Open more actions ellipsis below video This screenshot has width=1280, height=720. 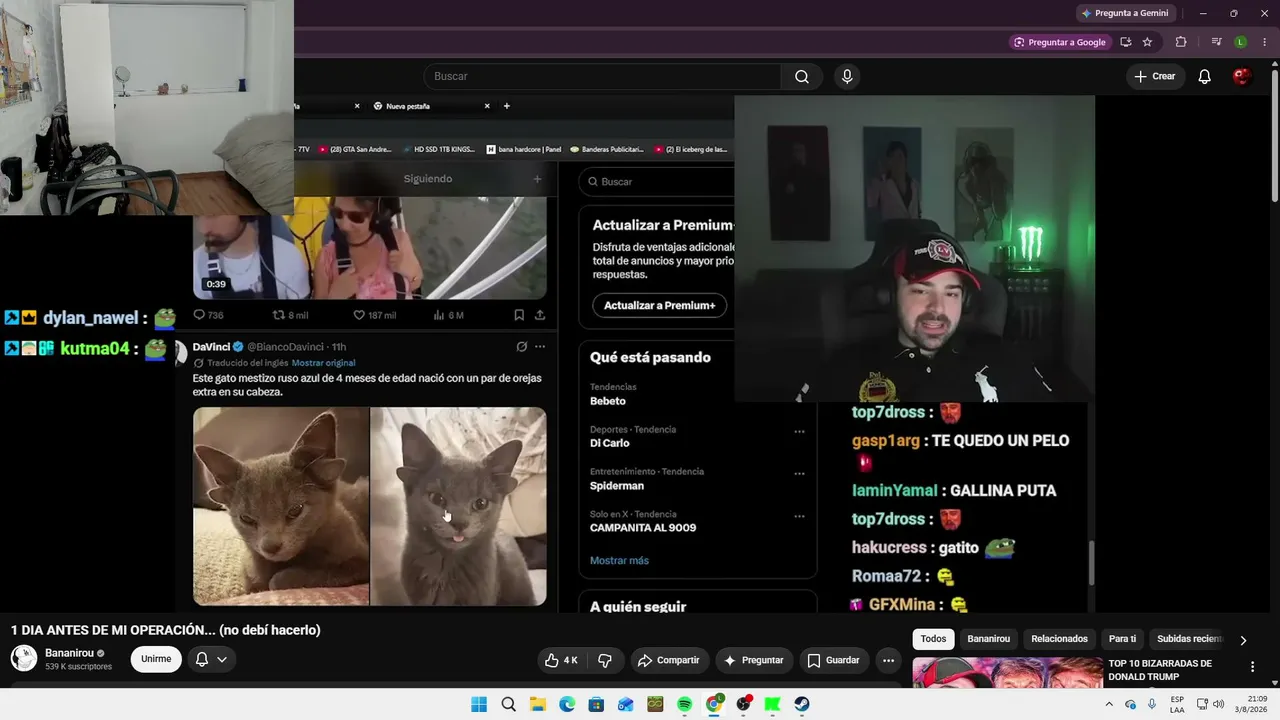pyautogui.click(x=888, y=660)
